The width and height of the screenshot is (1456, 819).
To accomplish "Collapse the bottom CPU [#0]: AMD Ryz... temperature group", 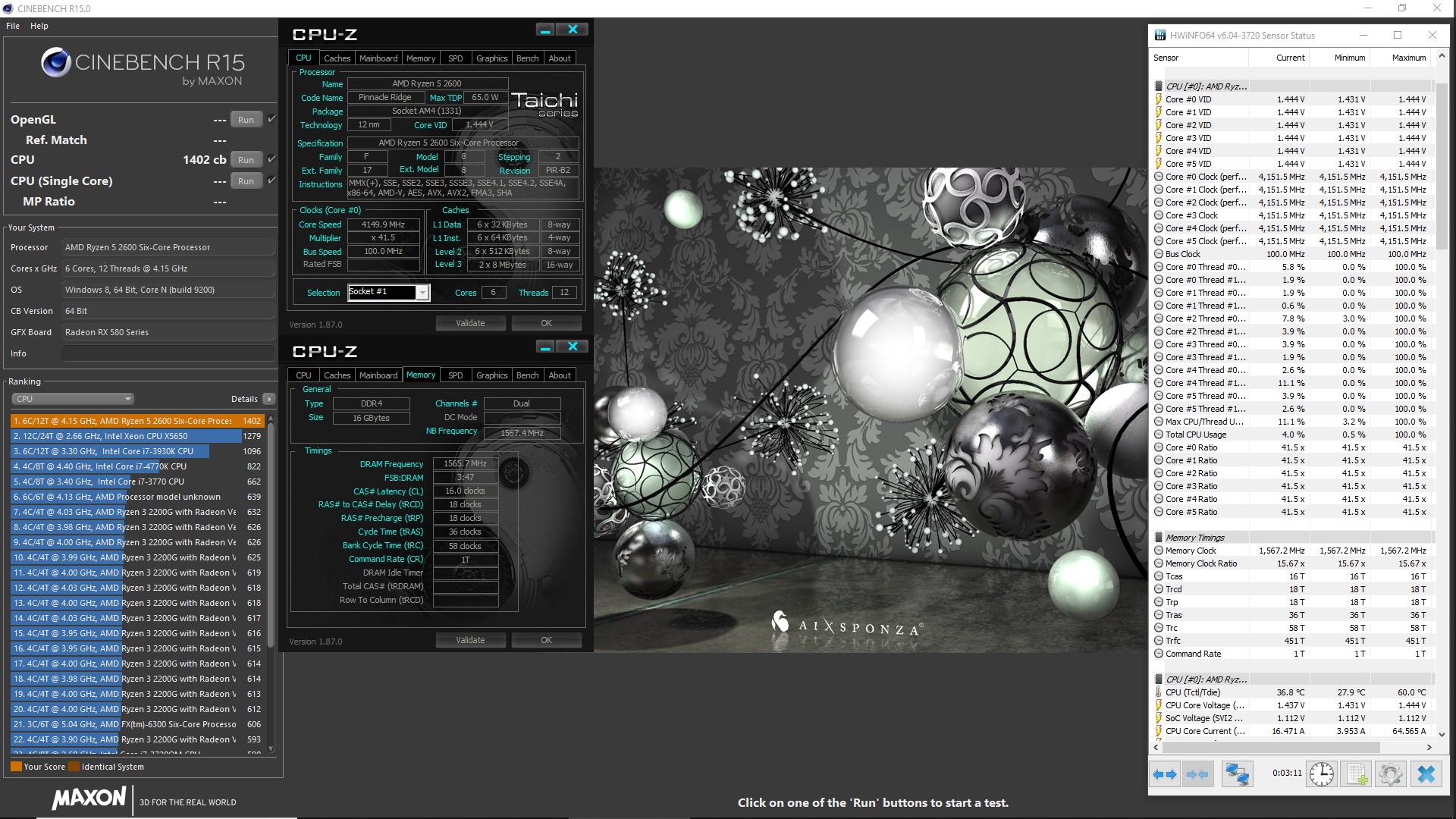I will [1206, 679].
